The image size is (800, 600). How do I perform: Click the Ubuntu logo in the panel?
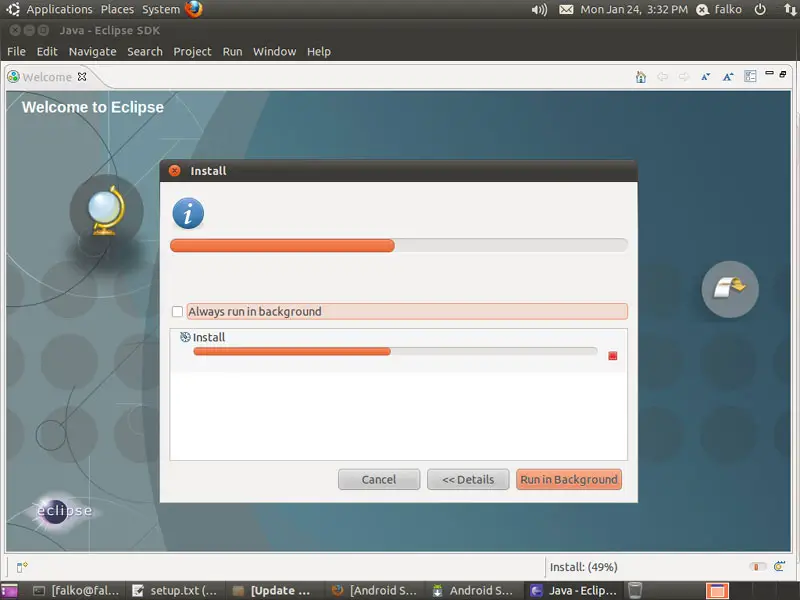point(13,9)
